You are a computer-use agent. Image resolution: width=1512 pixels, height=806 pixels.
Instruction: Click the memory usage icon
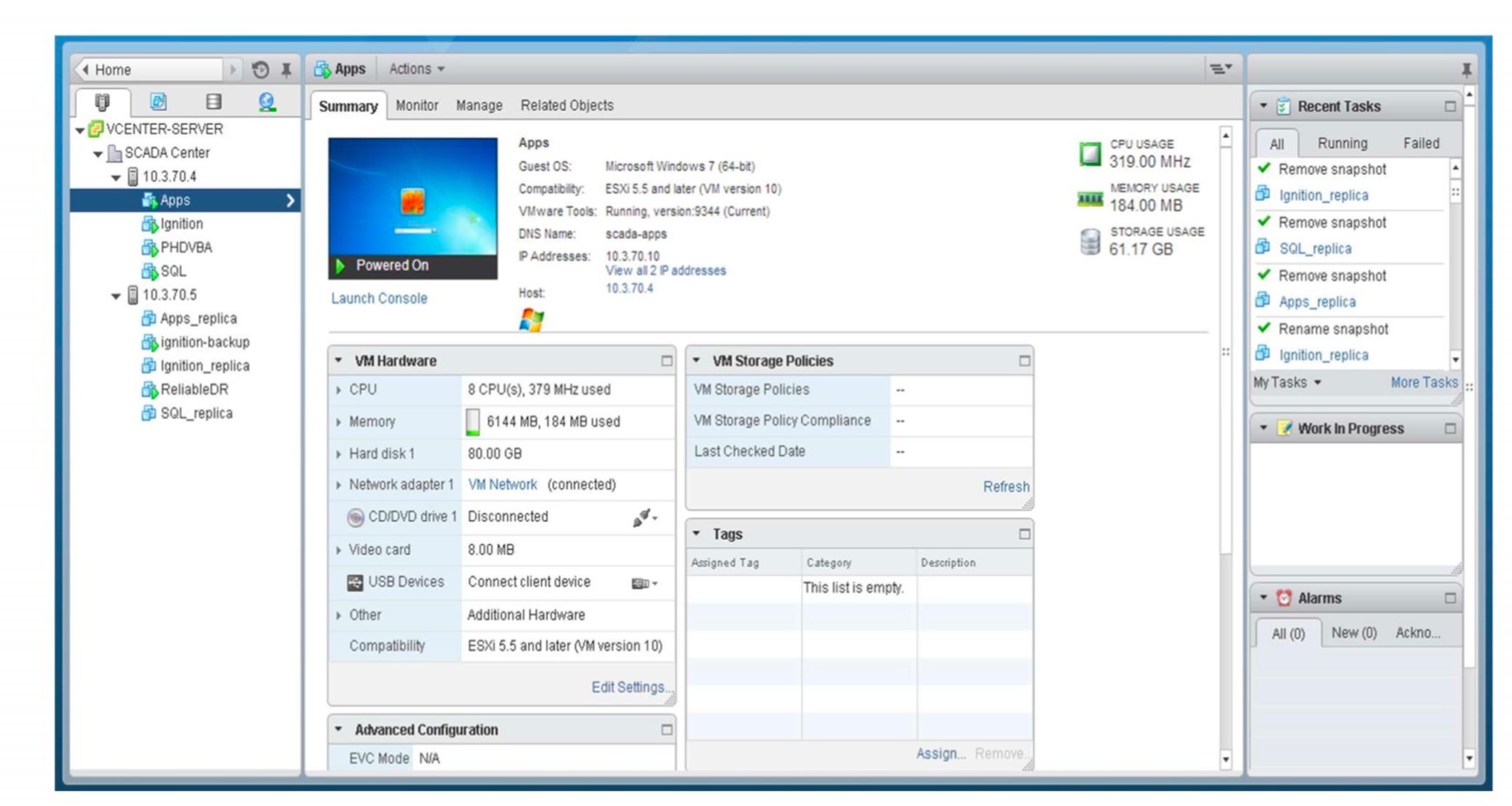(x=1090, y=199)
